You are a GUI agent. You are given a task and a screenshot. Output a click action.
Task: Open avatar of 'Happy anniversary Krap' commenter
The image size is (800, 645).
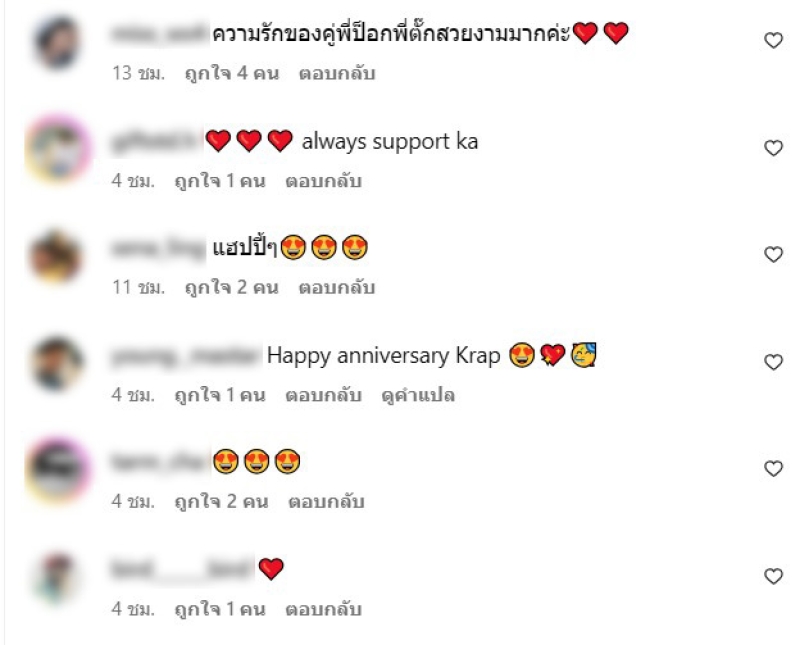click(57, 363)
